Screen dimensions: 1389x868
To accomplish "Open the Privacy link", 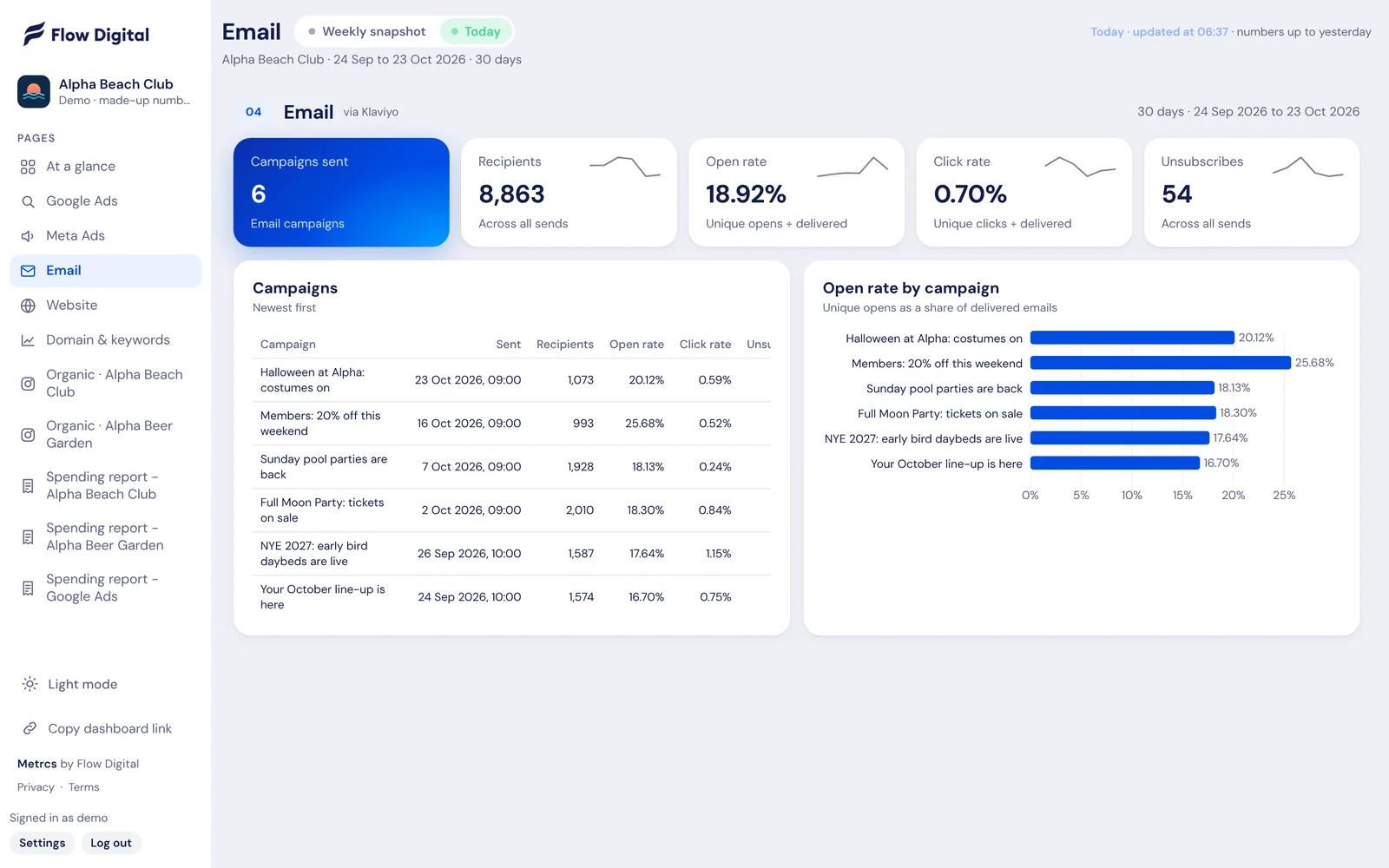I will pos(36,787).
